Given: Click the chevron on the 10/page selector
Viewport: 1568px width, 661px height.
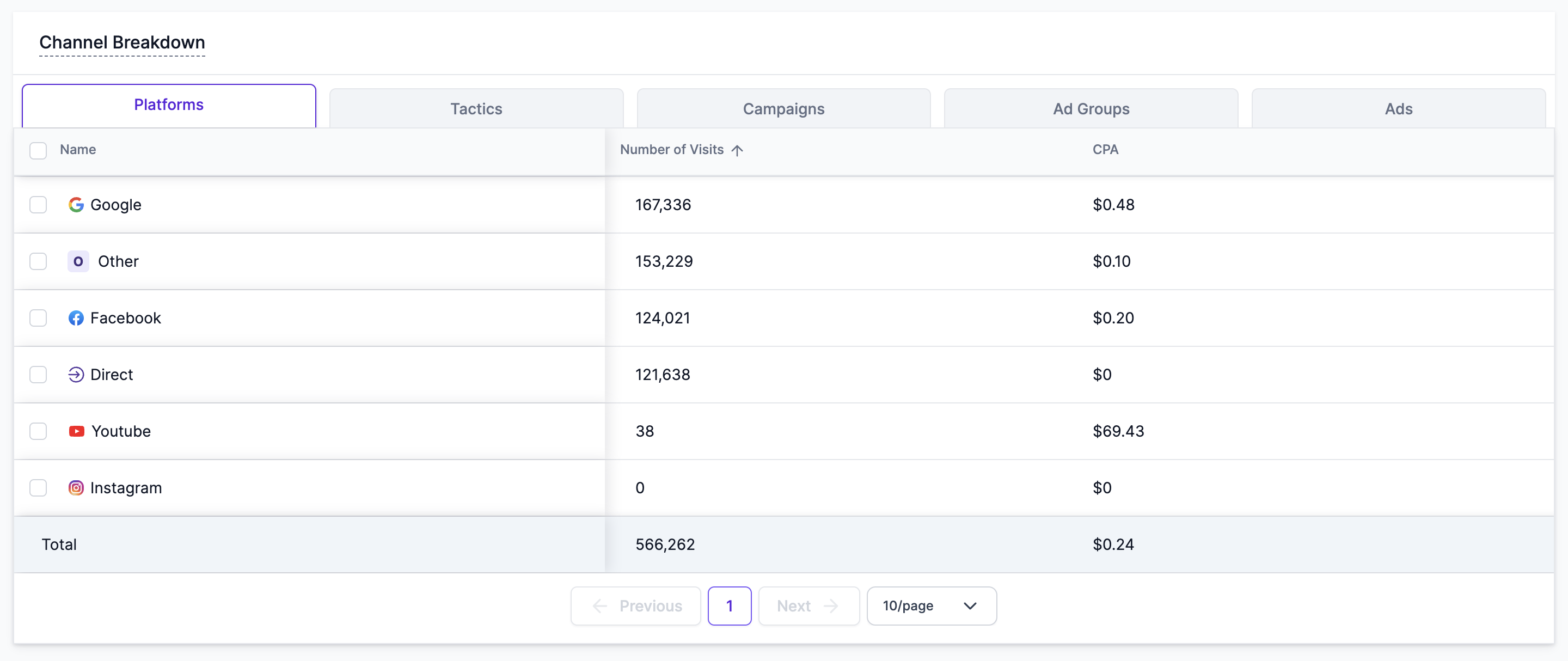Looking at the screenshot, I should [x=970, y=605].
